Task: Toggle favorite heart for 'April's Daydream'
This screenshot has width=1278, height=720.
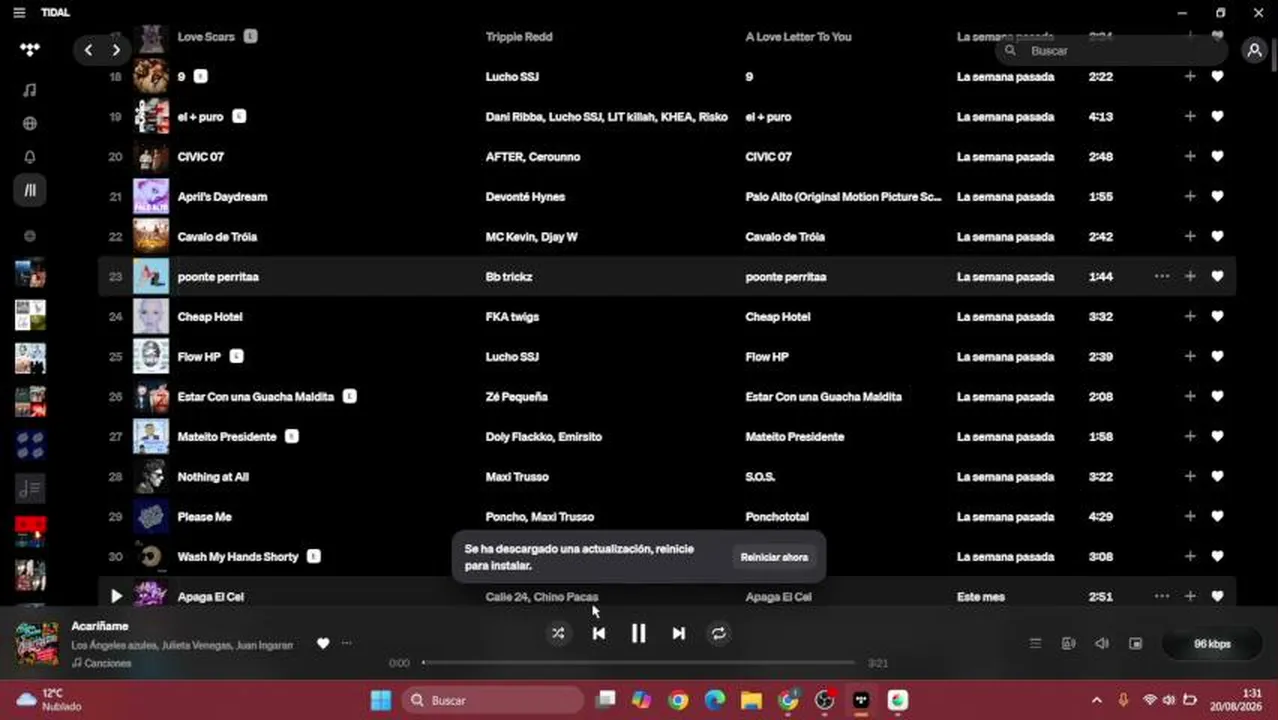Action: coord(1217,196)
